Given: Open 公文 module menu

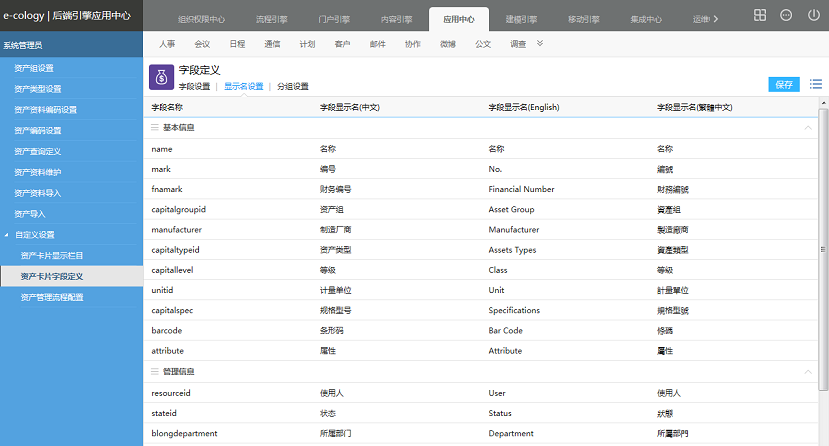Looking at the screenshot, I should (x=483, y=44).
